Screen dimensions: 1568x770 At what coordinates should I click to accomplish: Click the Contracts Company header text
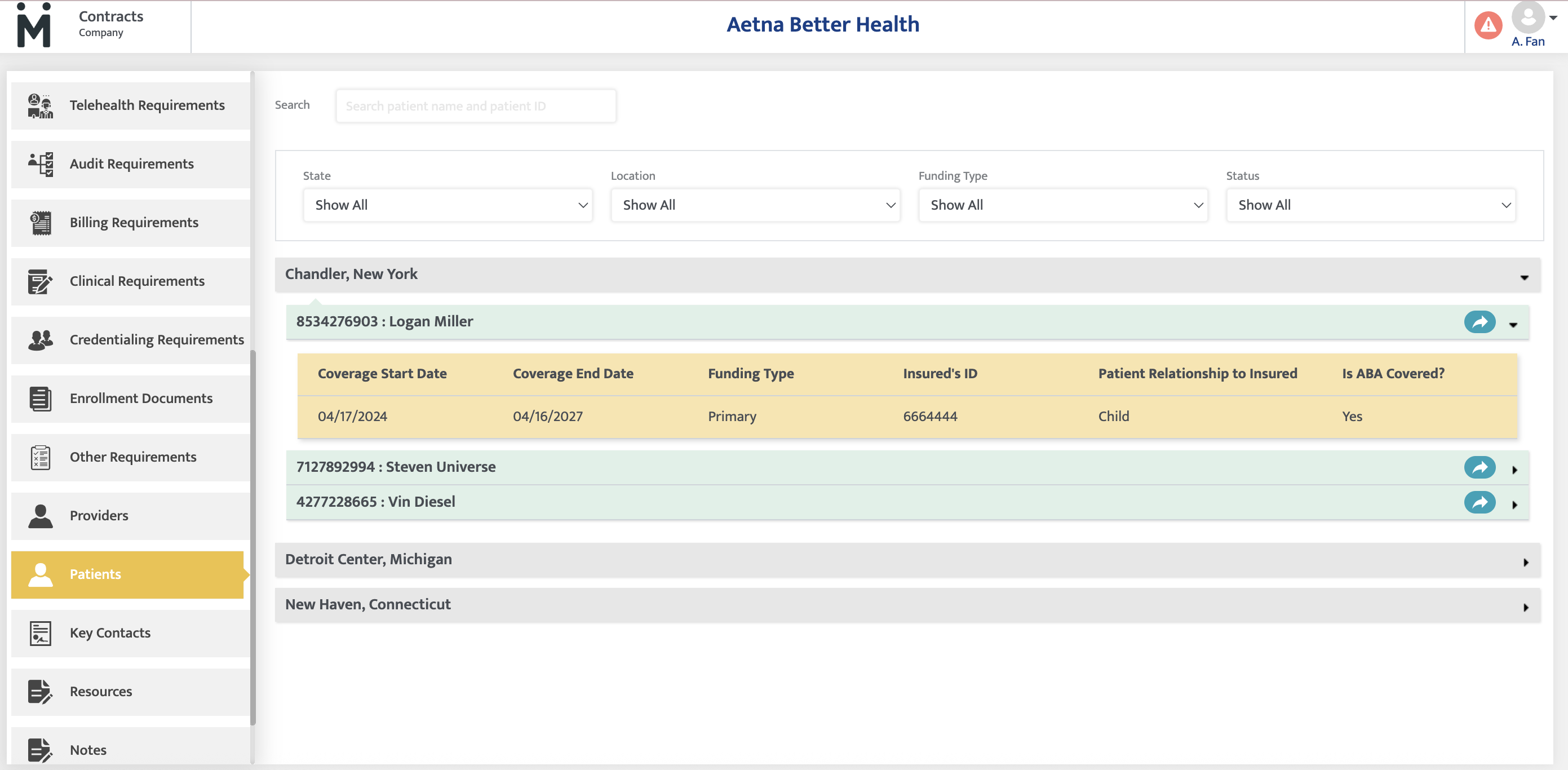pyautogui.click(x=111, y=23)
